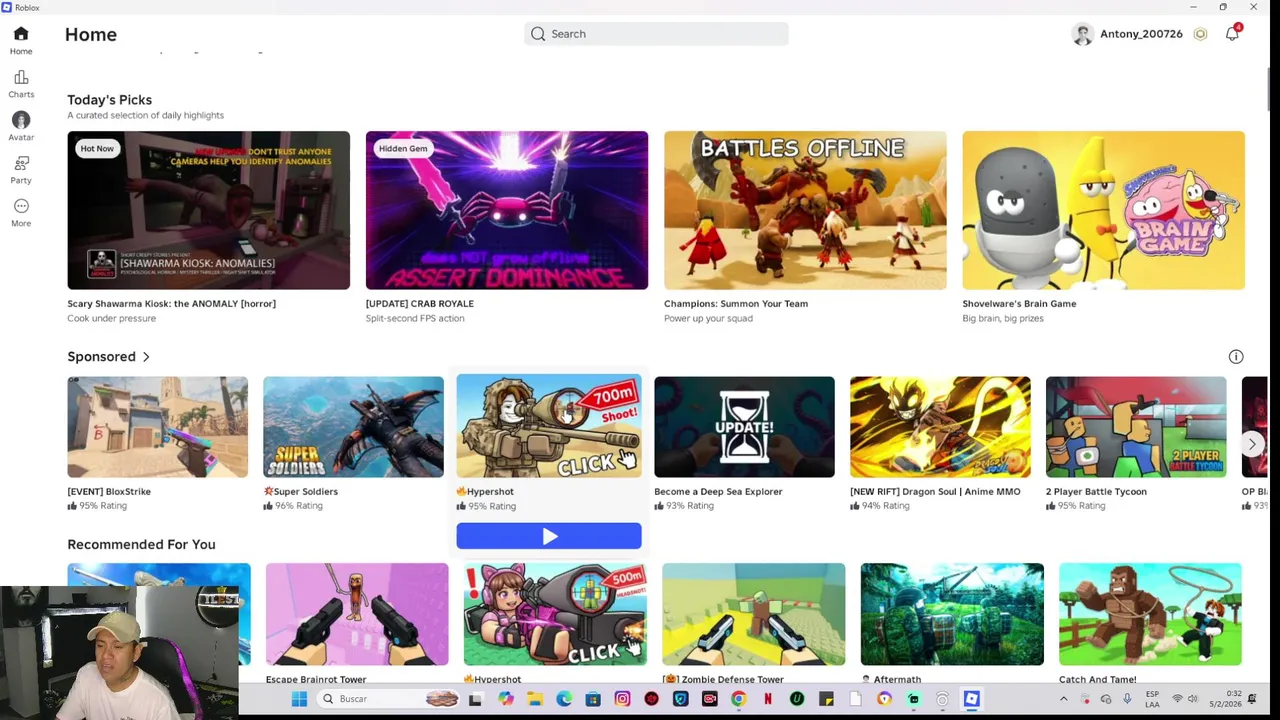Screen dimensions: 1280x720
Task: Click the Hidden Gem badge
Action: click(x=403, y=149)
